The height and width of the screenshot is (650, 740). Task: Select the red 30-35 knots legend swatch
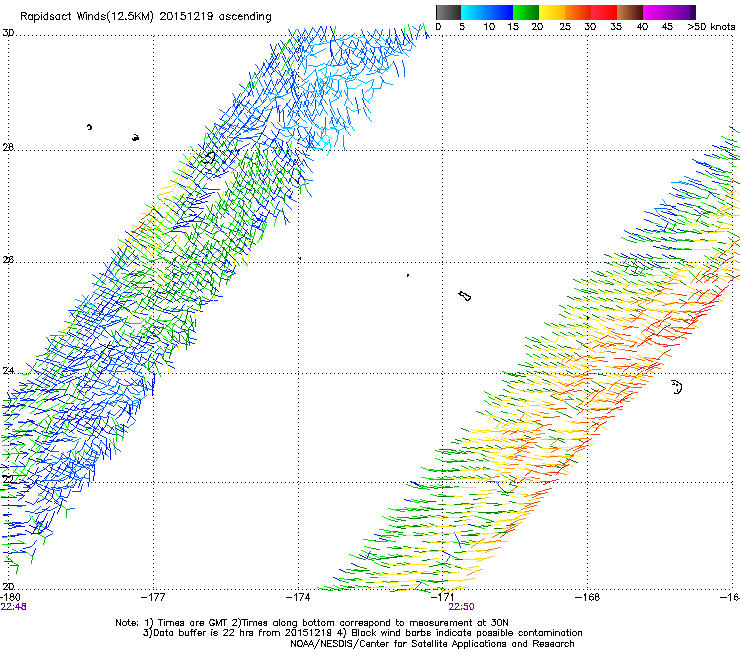tap(604, 12)
